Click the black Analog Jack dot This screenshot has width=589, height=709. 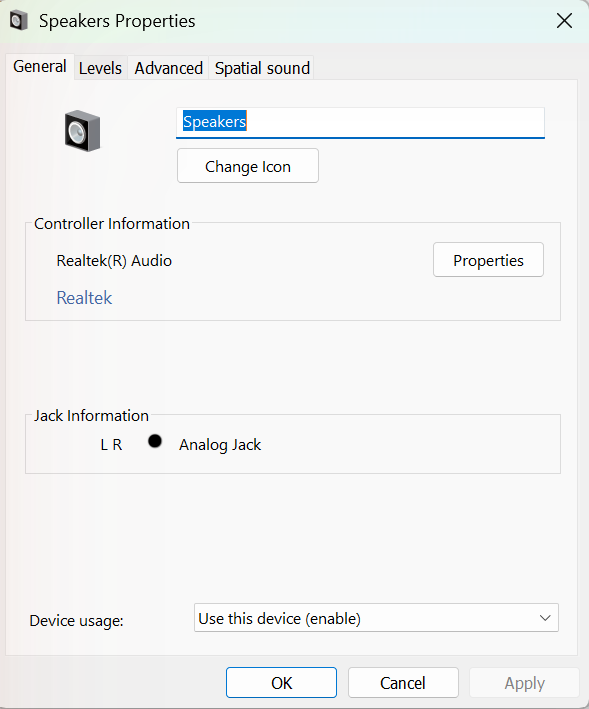(155, 441)
